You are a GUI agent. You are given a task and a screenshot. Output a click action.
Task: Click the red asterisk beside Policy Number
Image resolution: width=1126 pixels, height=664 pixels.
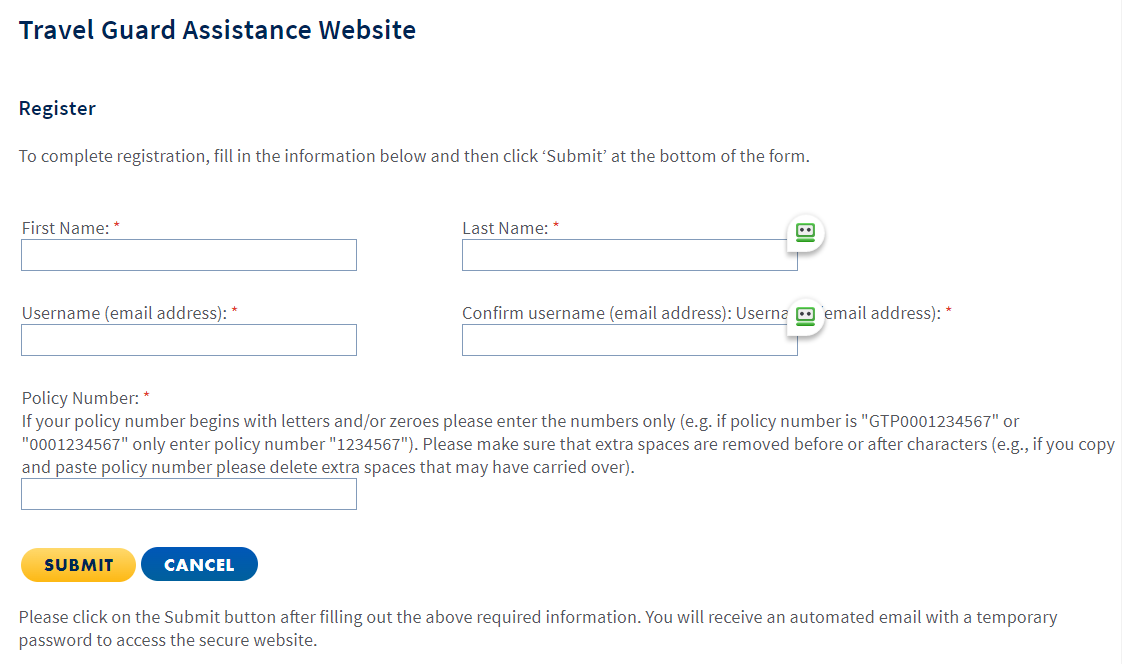coord(146,397)
